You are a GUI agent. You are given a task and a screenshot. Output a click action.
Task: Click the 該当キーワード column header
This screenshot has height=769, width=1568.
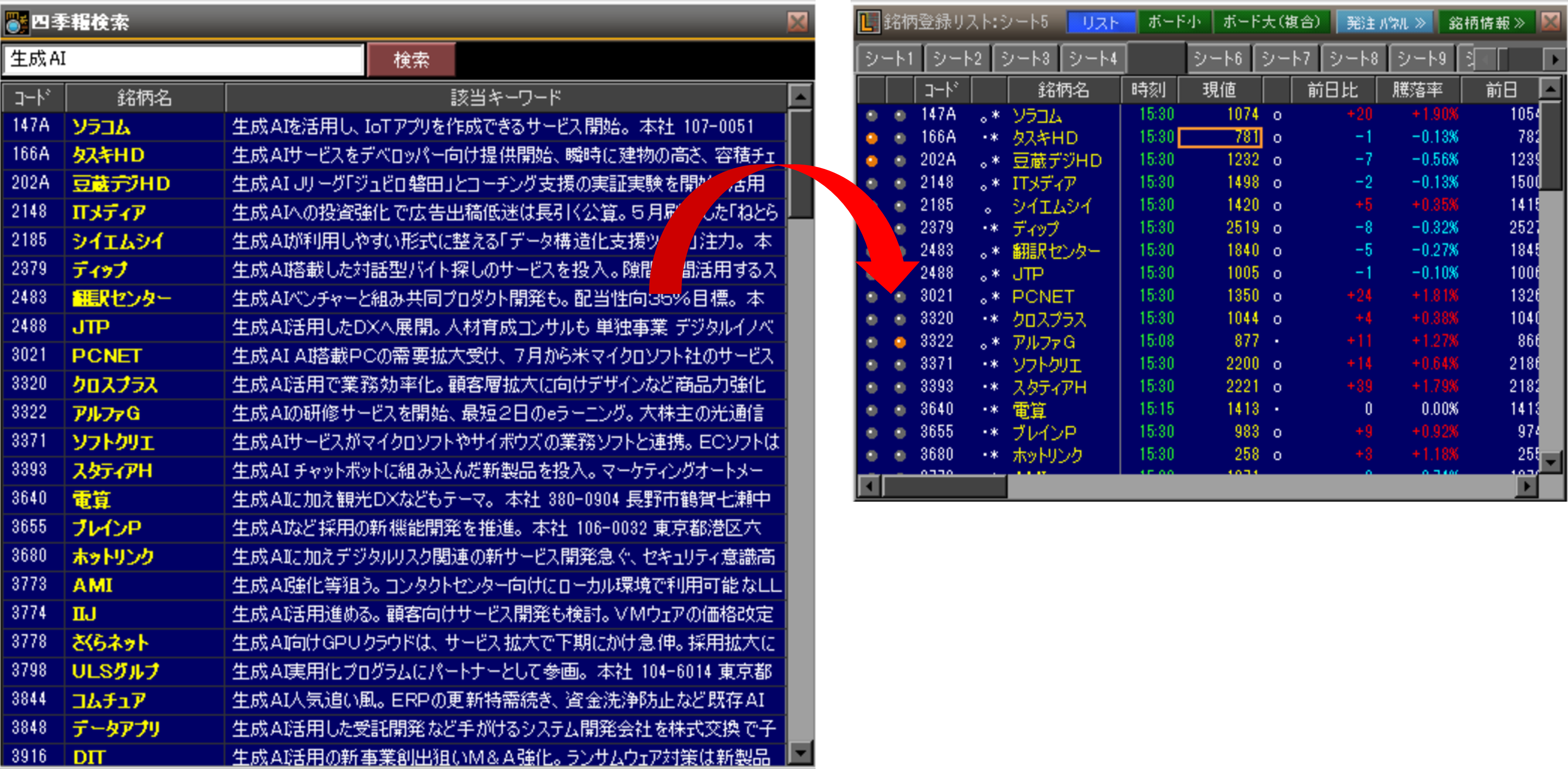[x=506, y=97]
